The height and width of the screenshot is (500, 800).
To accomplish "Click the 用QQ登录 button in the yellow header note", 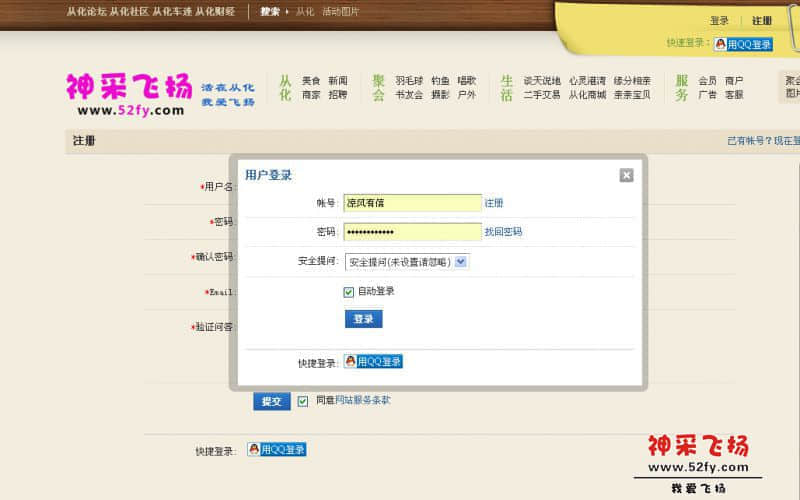I will pos(743,44).
